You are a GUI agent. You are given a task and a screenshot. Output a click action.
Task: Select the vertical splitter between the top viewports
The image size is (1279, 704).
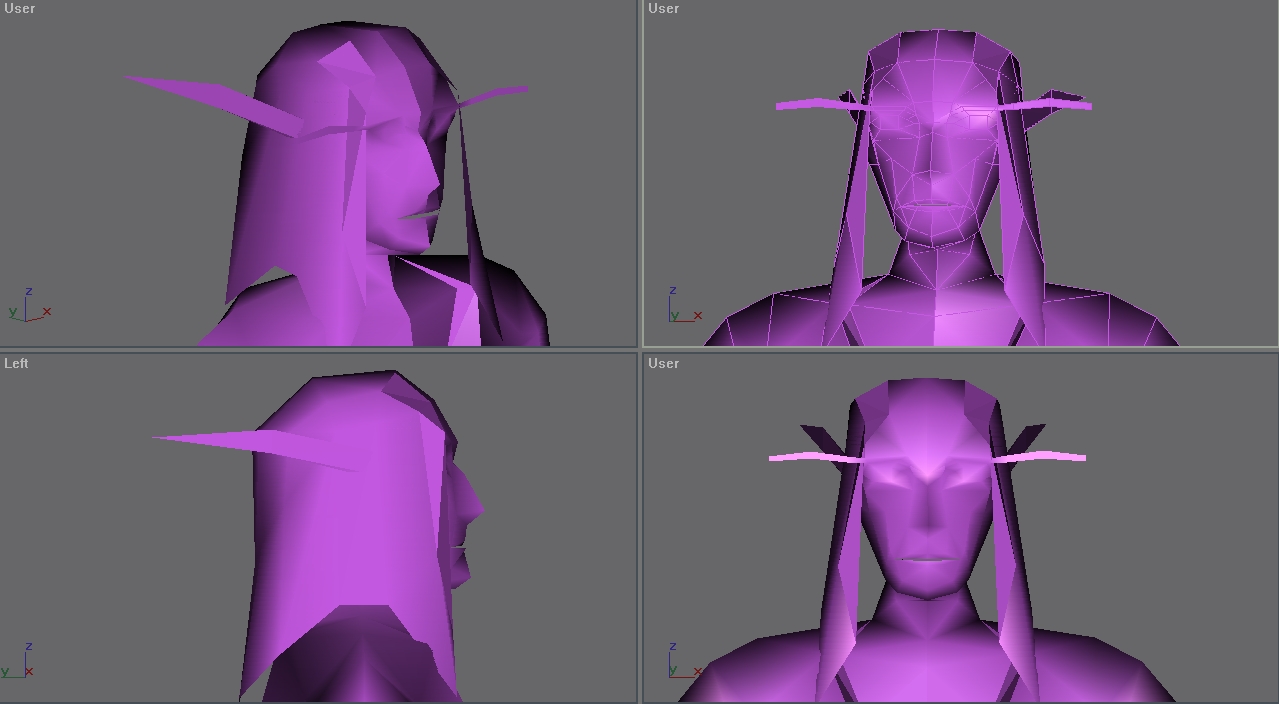pos(640,173)
